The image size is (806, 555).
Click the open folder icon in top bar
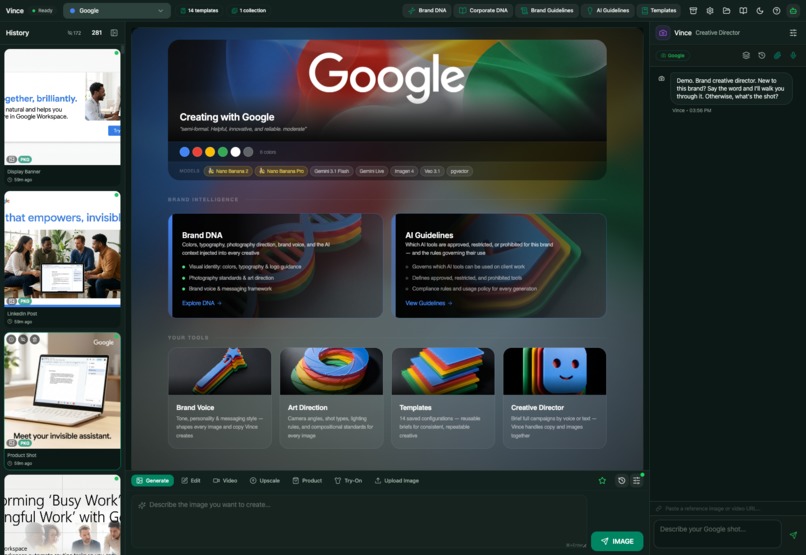[x=726, y=10]
